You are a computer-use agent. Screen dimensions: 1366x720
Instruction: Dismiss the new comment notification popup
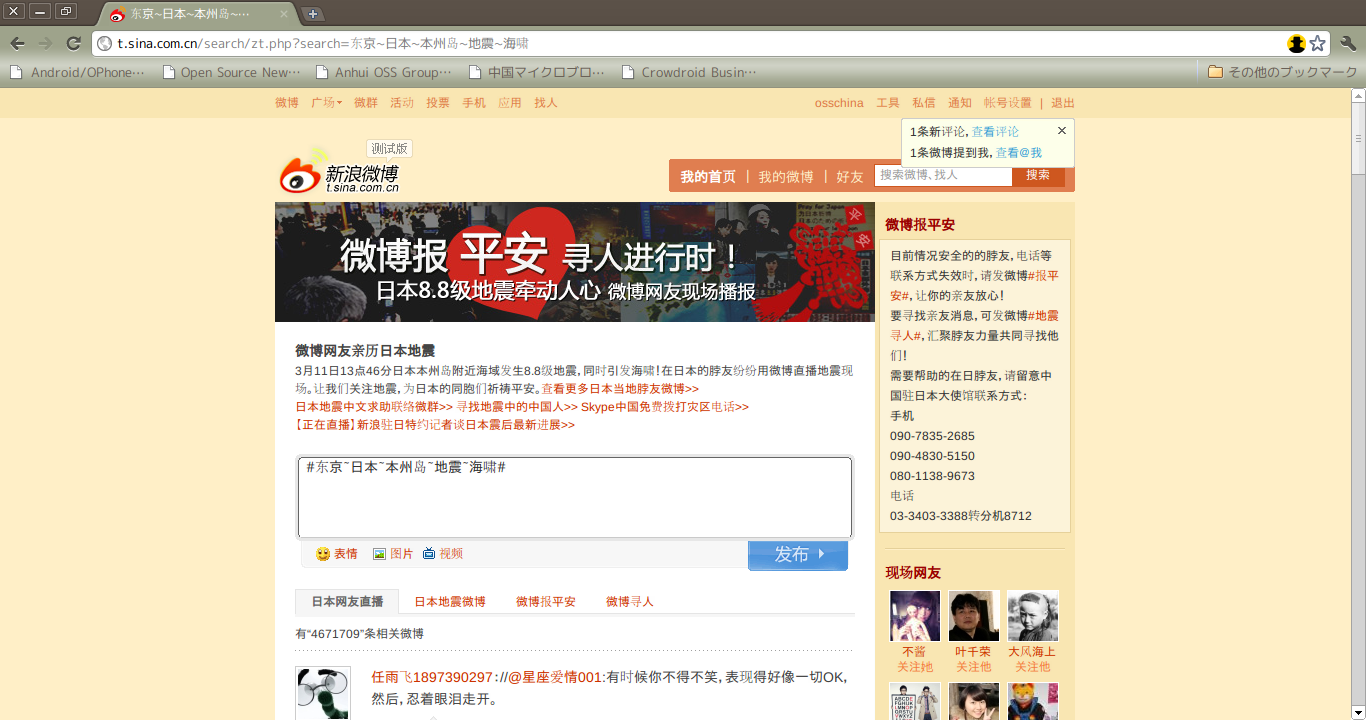(1062, 130)
